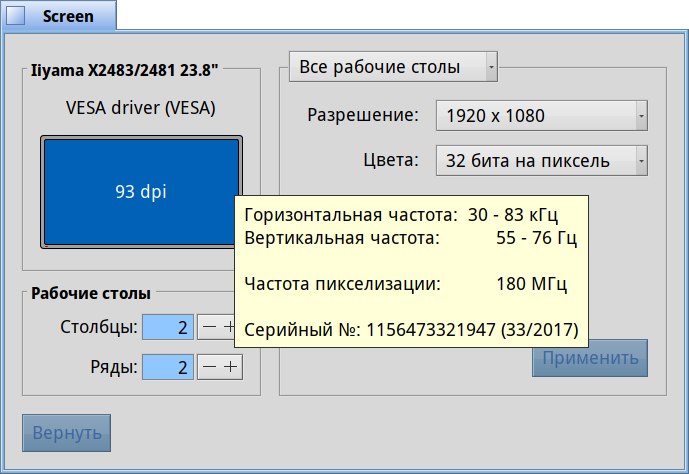The width and height of the screenshot is (689, 474).
Task: Click the Разрешение: label
Action: 363,115
